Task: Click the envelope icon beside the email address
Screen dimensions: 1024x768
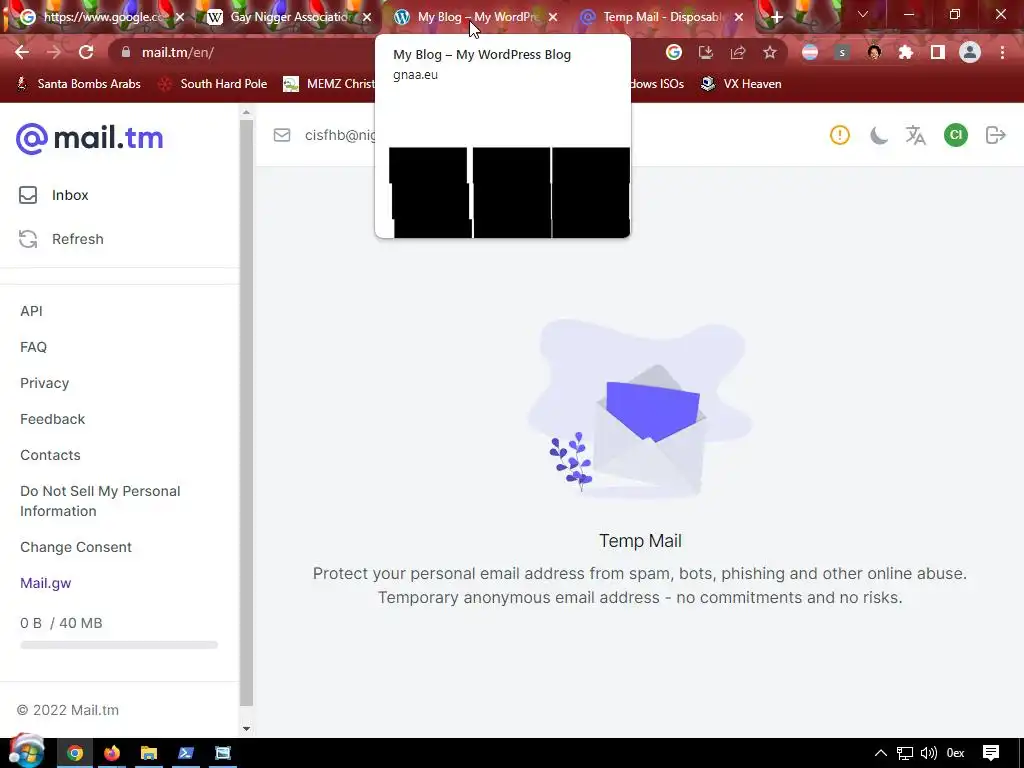Action: [282, 135]
